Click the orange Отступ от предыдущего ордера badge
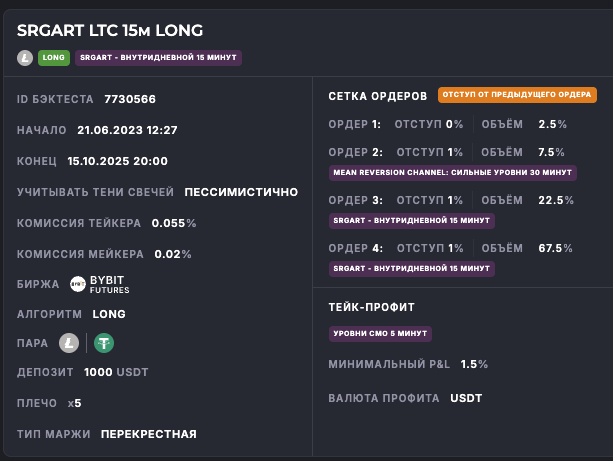Image resolution: width=613 pixels, height=461 pixels. coord(517,95)
